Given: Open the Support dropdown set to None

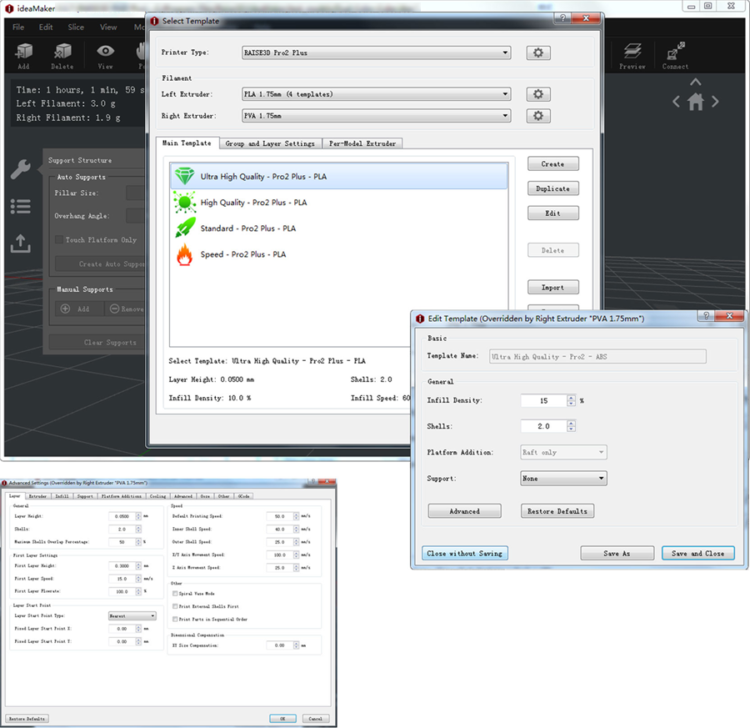Looking at the screenshot, I should pyautogui.click(x=563, y=478).
